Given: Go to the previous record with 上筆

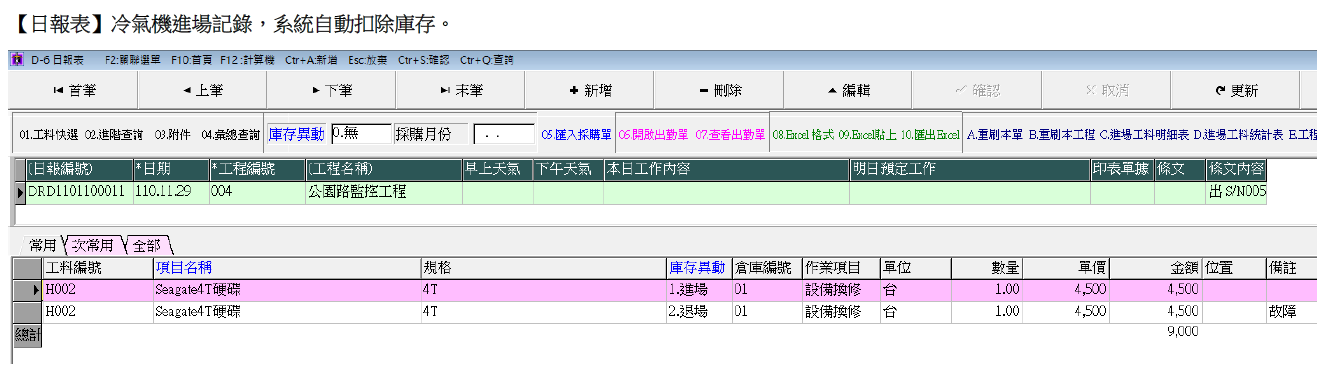Looking at the screenshot, I should [202, 90].
